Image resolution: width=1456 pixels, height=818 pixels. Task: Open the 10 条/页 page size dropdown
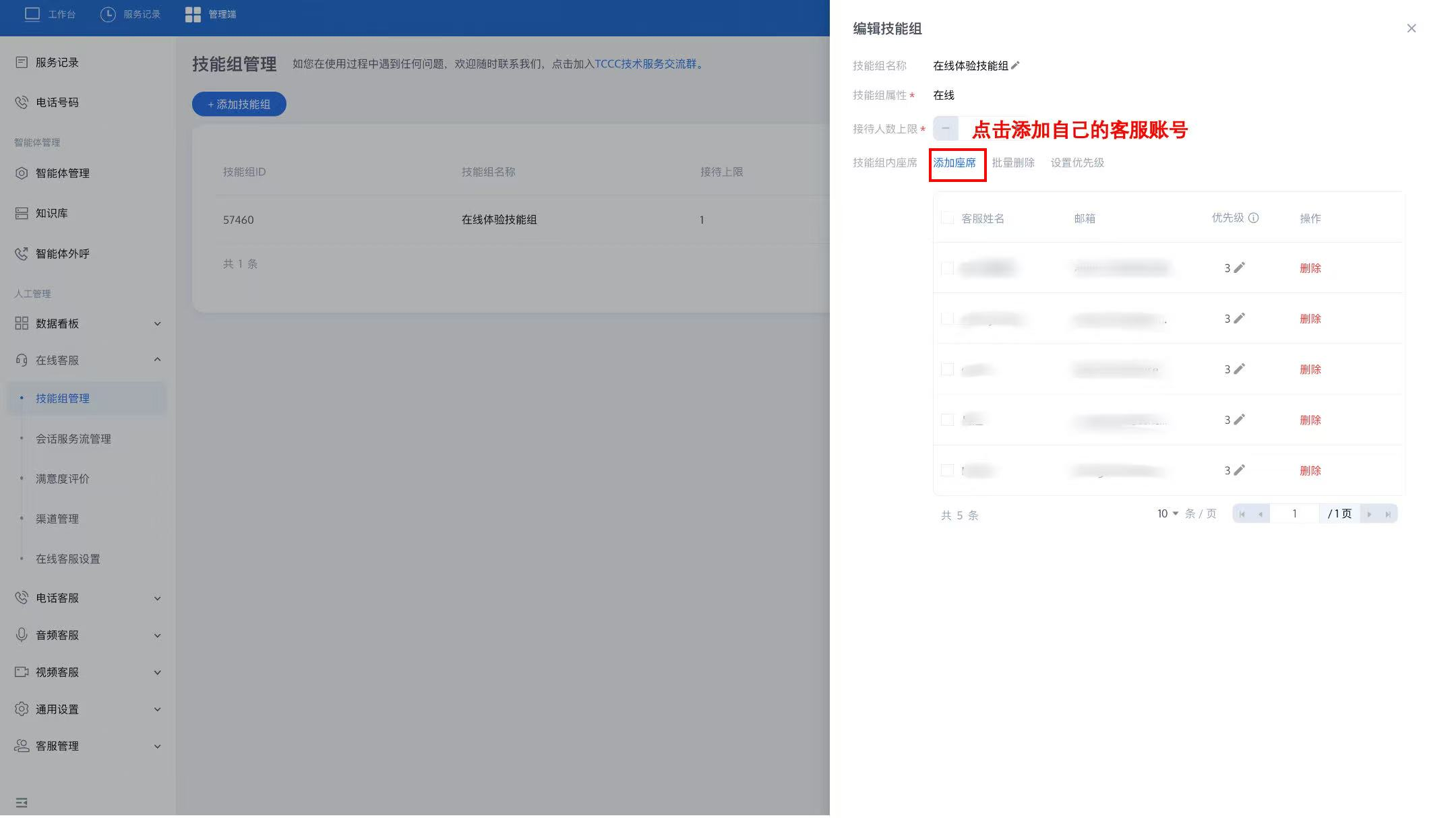(1167, 513)
